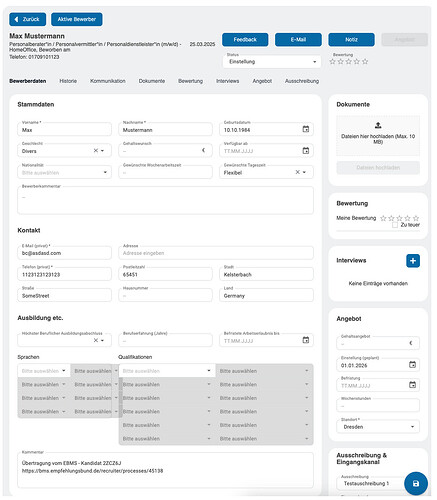Open the Verfügbar ab calendar icon
437x500 pixels.
[x=305, y=151]
